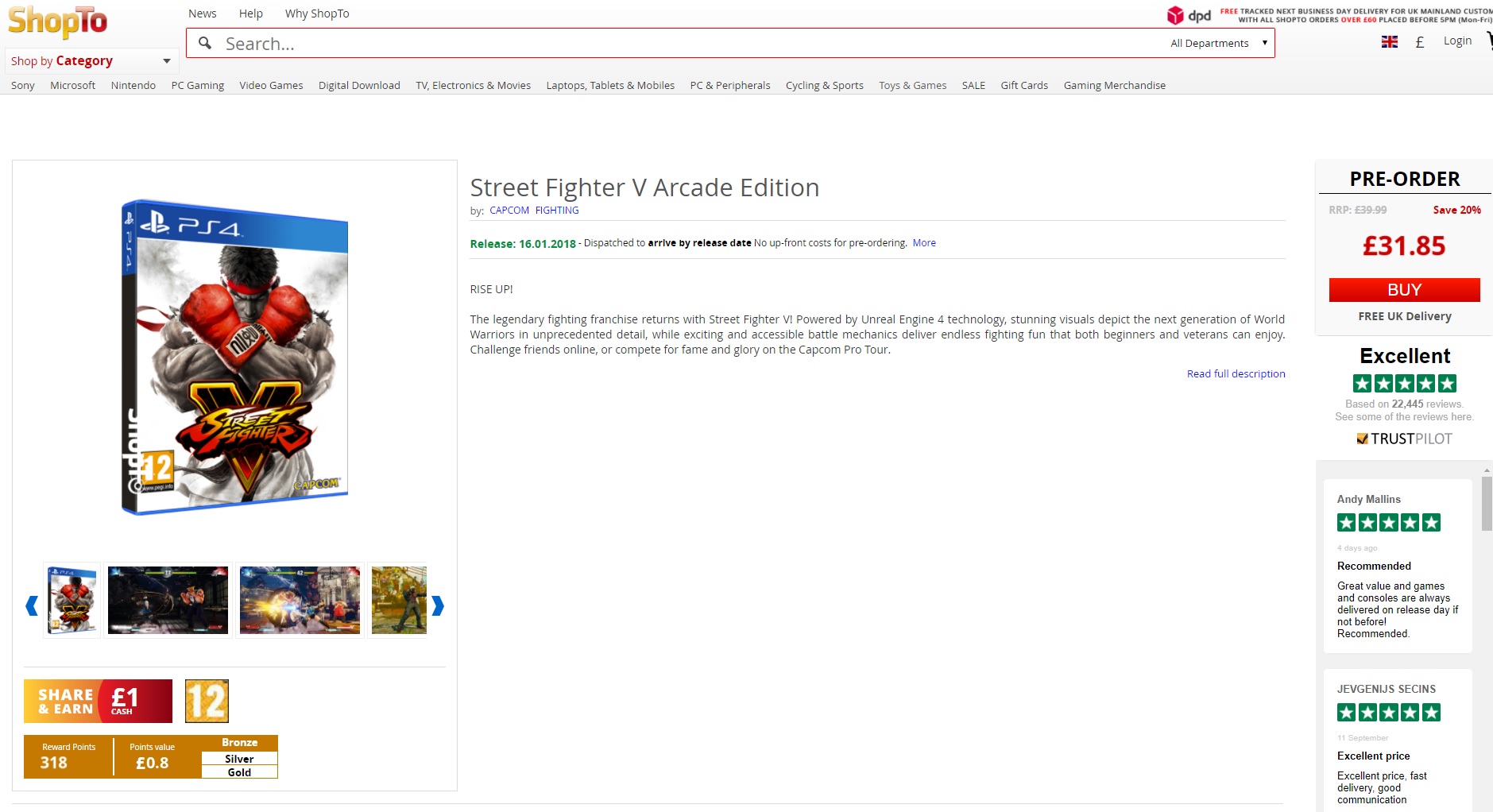Click the dpd delivery logo
The image size is (1493, 812).
(x=1189, y=15)
